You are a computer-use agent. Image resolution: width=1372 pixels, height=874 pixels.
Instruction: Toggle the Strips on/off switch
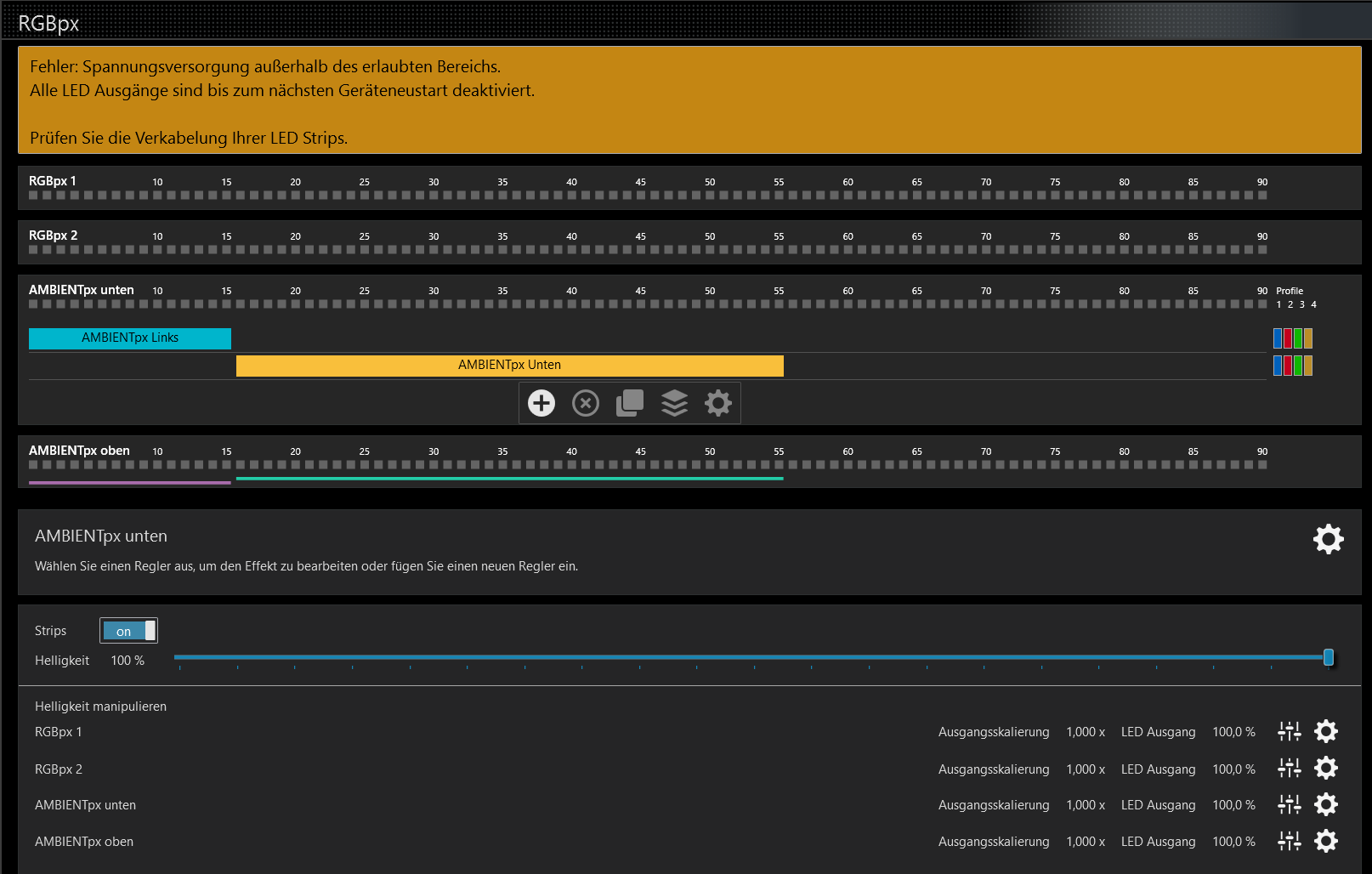pyautogui.click(x=128, y=631)
